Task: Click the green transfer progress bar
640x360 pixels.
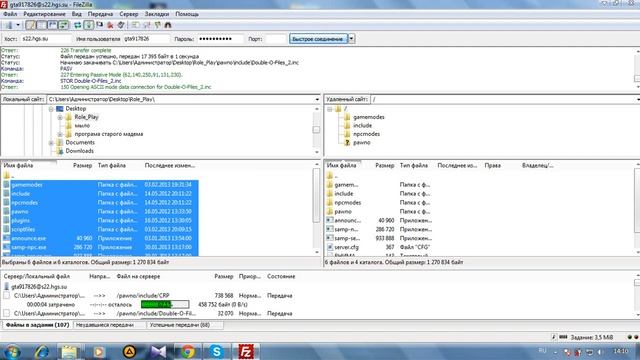Action: point(165,304)
